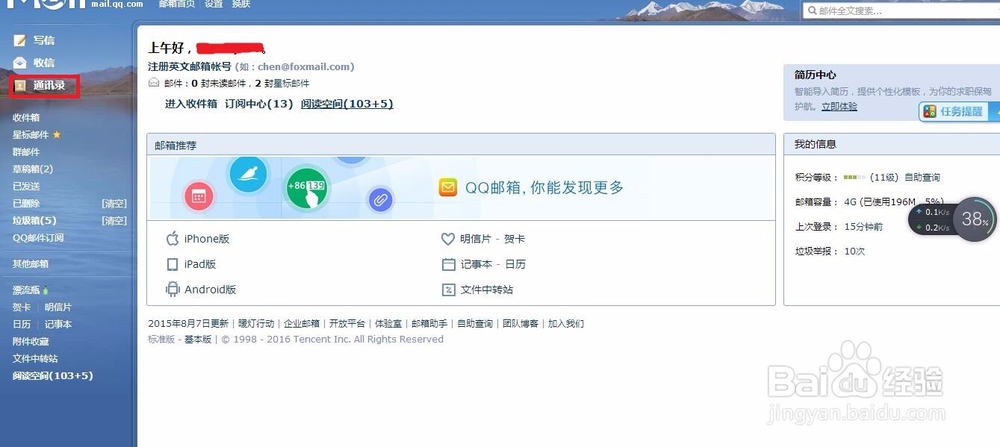Click the 38% circular speed widget
This screenshot has height=447, width=1000.
[974, 219]
